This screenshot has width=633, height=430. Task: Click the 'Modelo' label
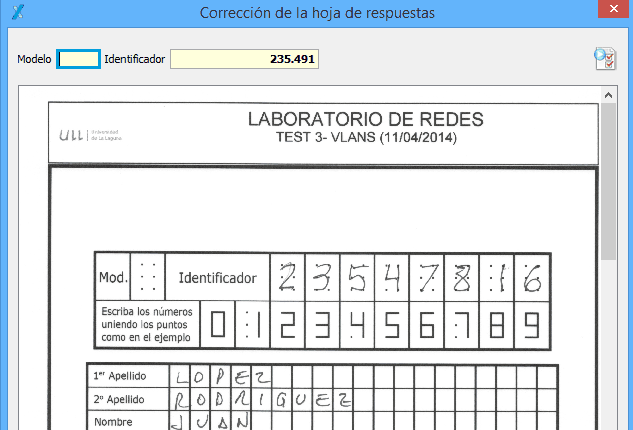(34, 59)
